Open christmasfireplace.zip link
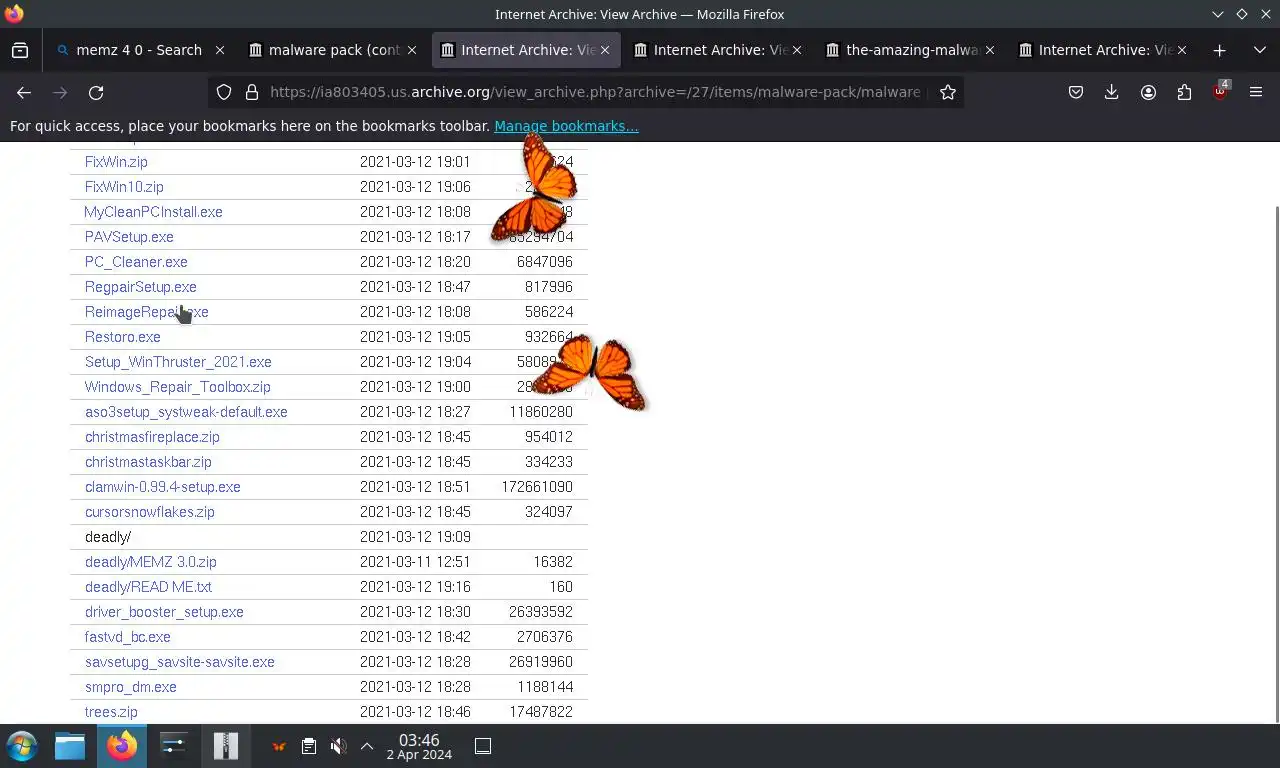Viewport: 1280px width, 768px height. coord(152,437)
